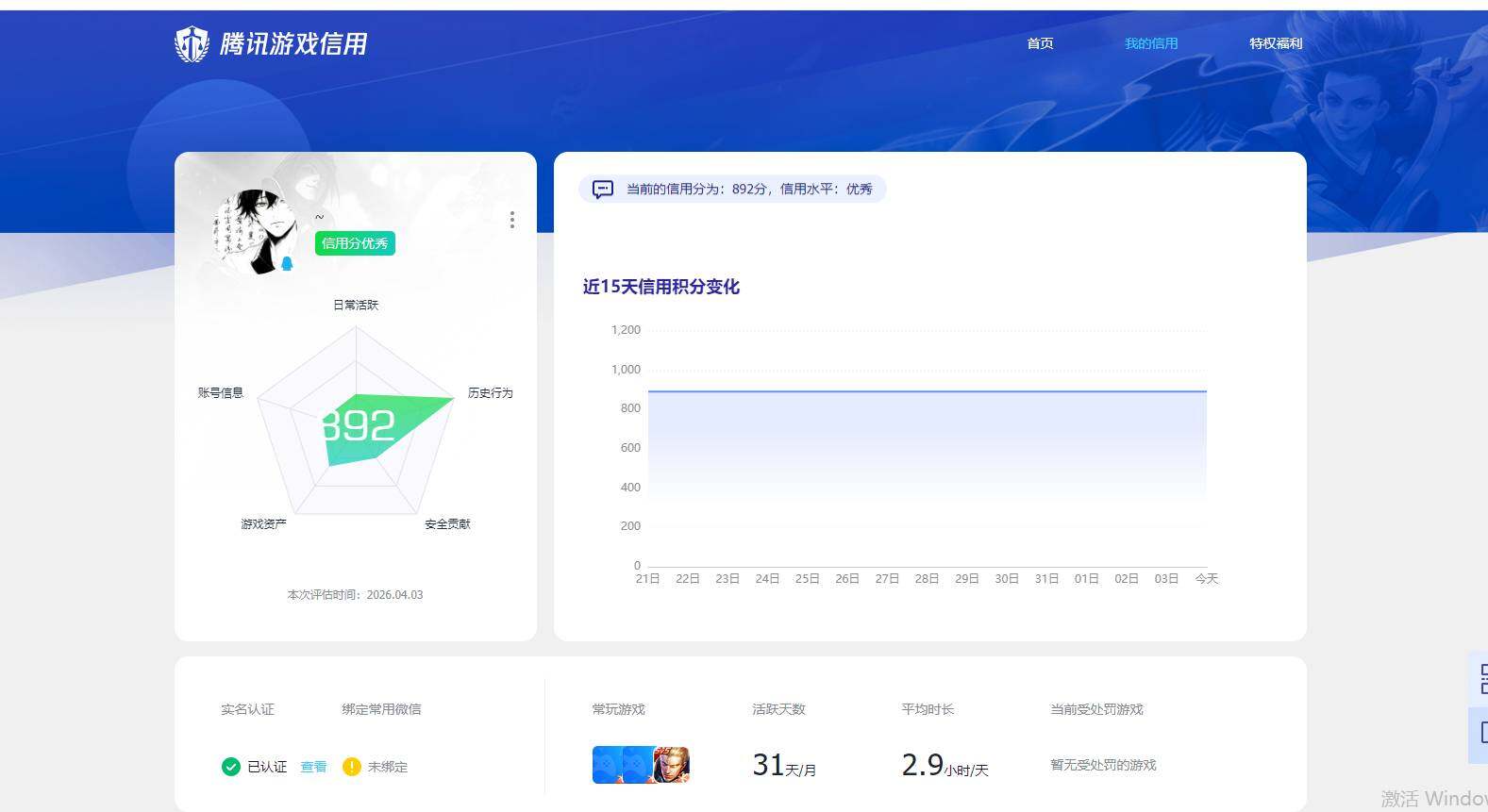1488x812 pixels.
Task: Click the 信用分优秀 green badge
Action: pos(355,243)
